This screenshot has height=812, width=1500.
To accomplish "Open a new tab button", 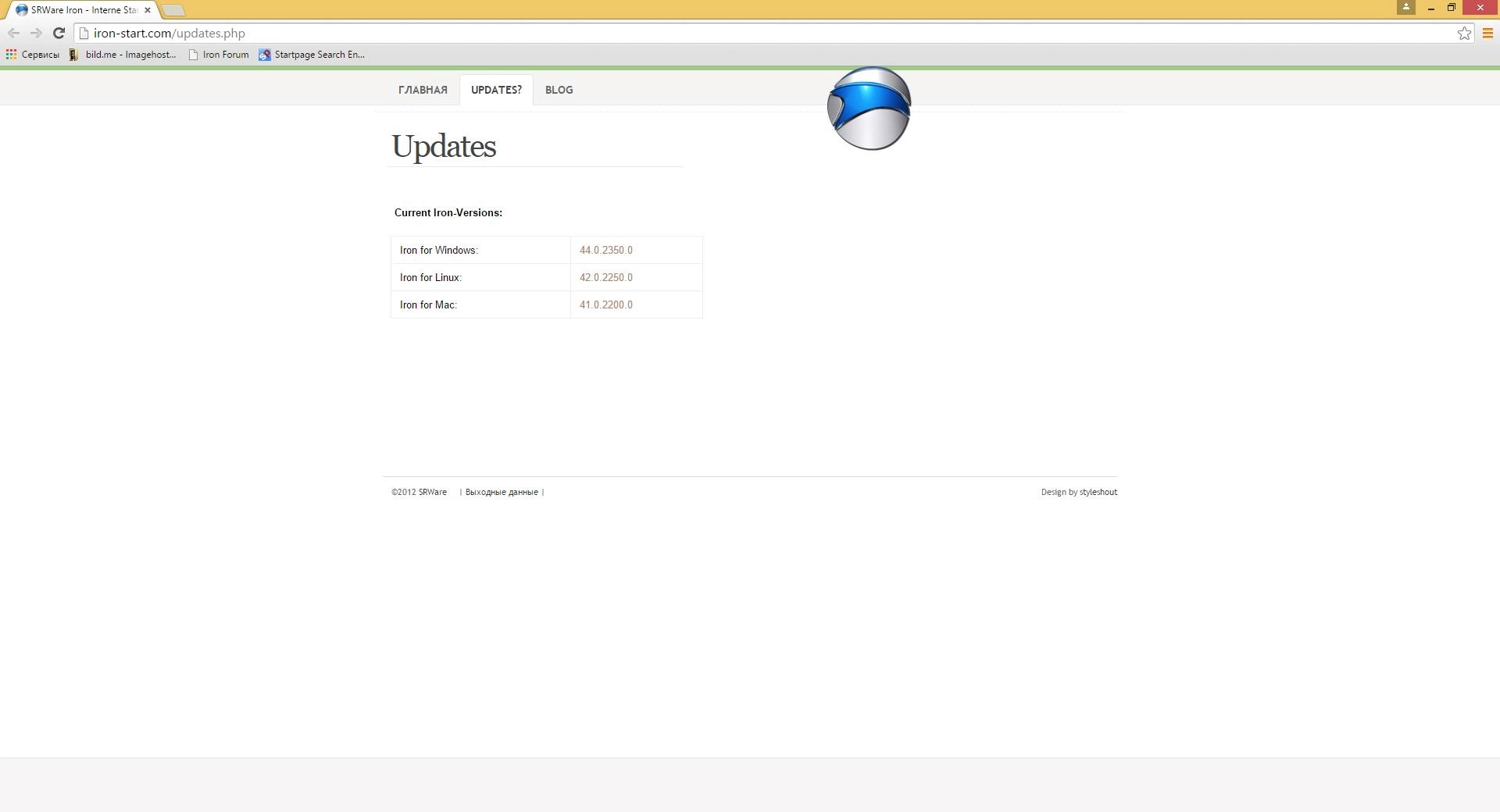I will 173,10.
